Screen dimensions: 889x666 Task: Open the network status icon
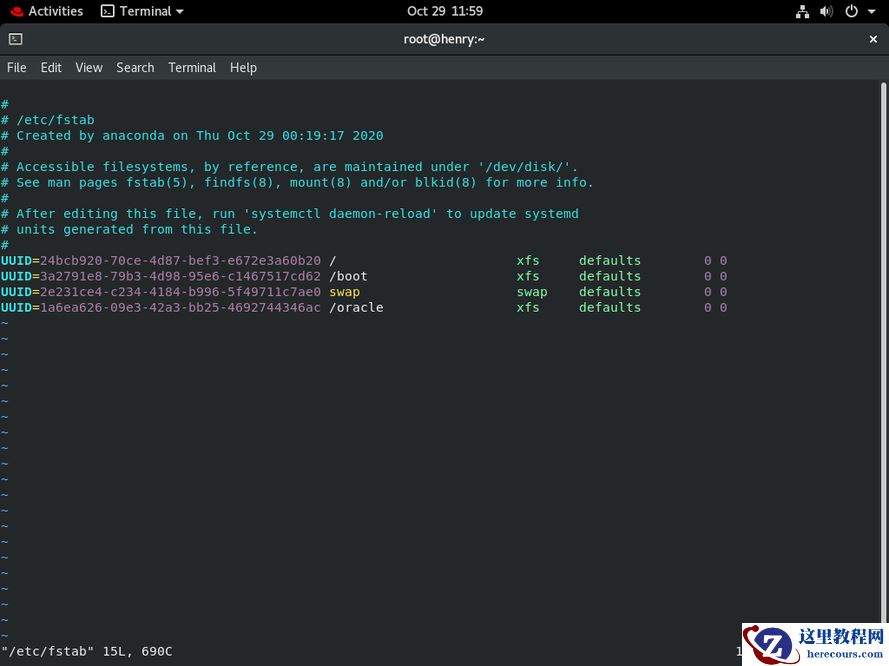pyautogui.click(x=802, y=11)
